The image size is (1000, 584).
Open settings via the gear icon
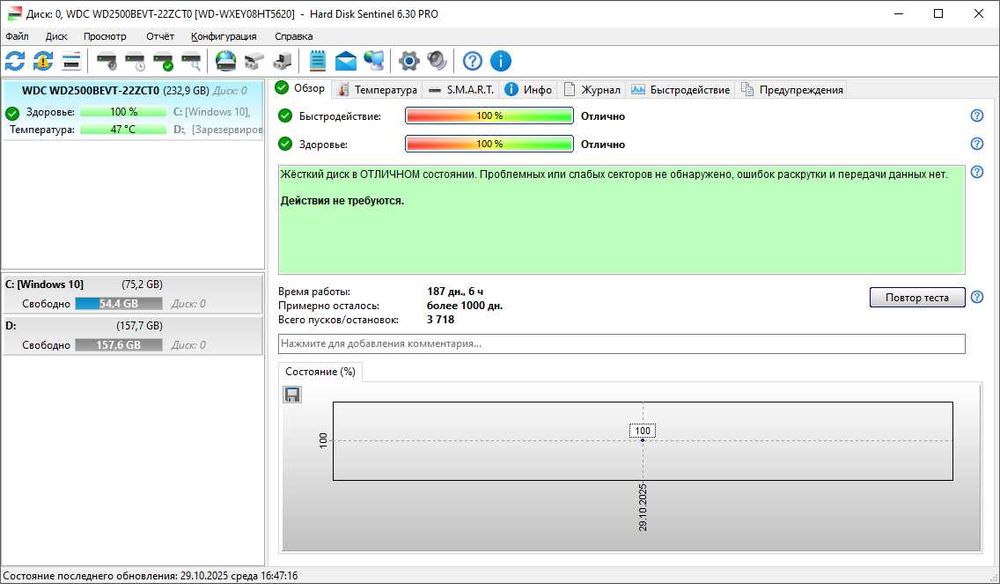click(x=409, y=61)
